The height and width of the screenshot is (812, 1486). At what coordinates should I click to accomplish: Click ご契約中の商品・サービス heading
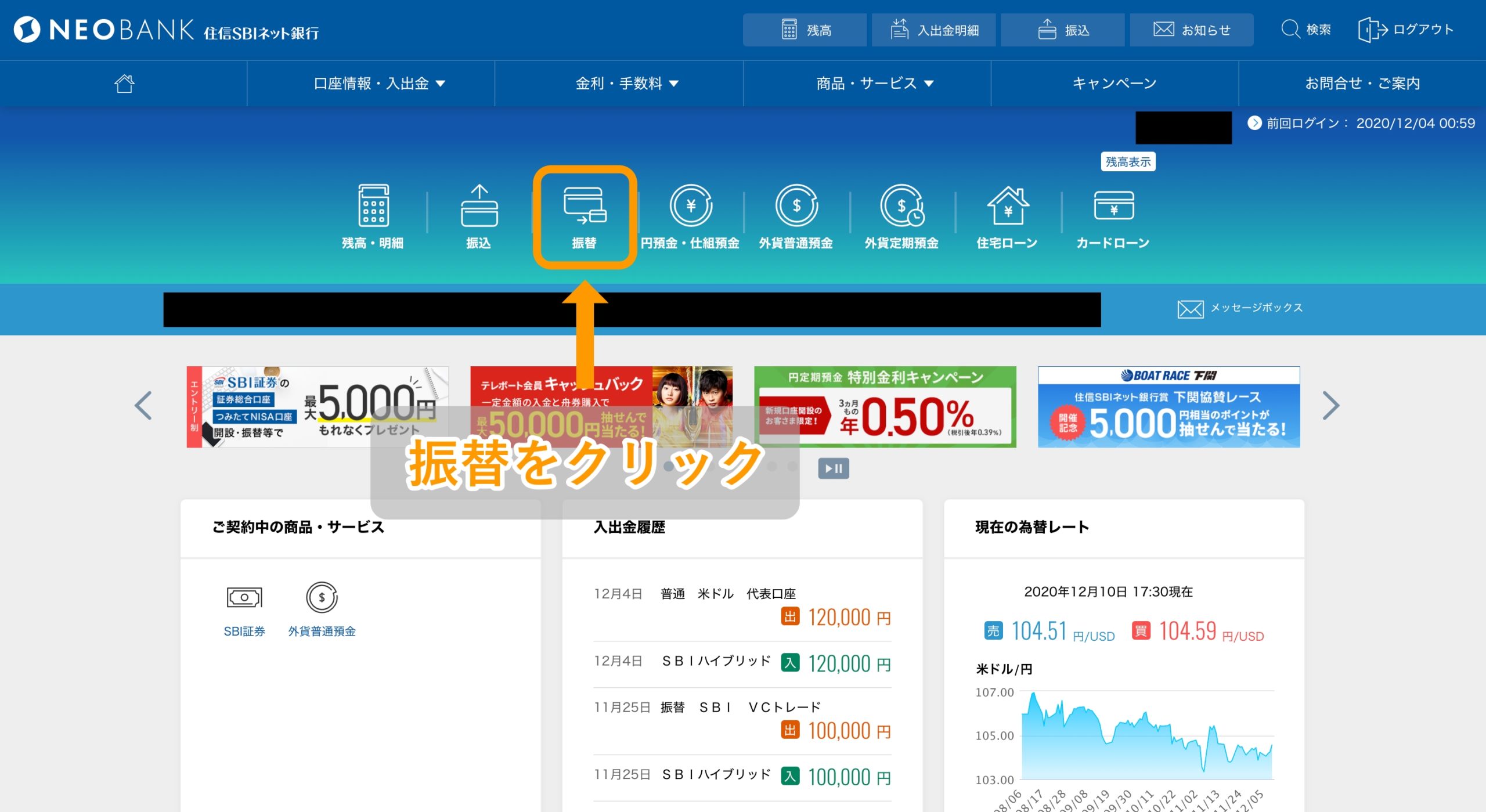pos(298,527)
